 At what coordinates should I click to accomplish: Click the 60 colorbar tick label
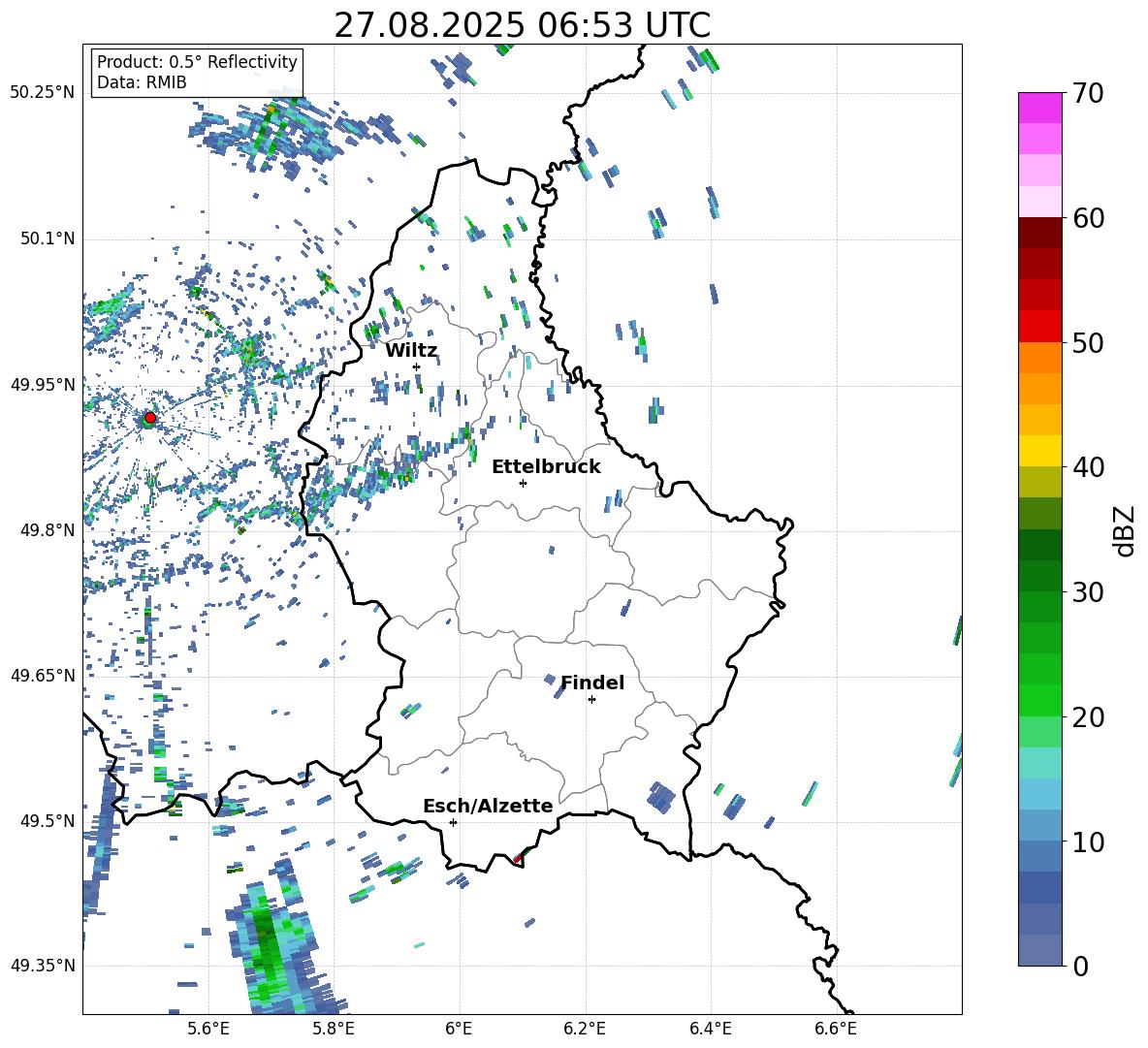pyautogui.click(x=1087, y=218)
